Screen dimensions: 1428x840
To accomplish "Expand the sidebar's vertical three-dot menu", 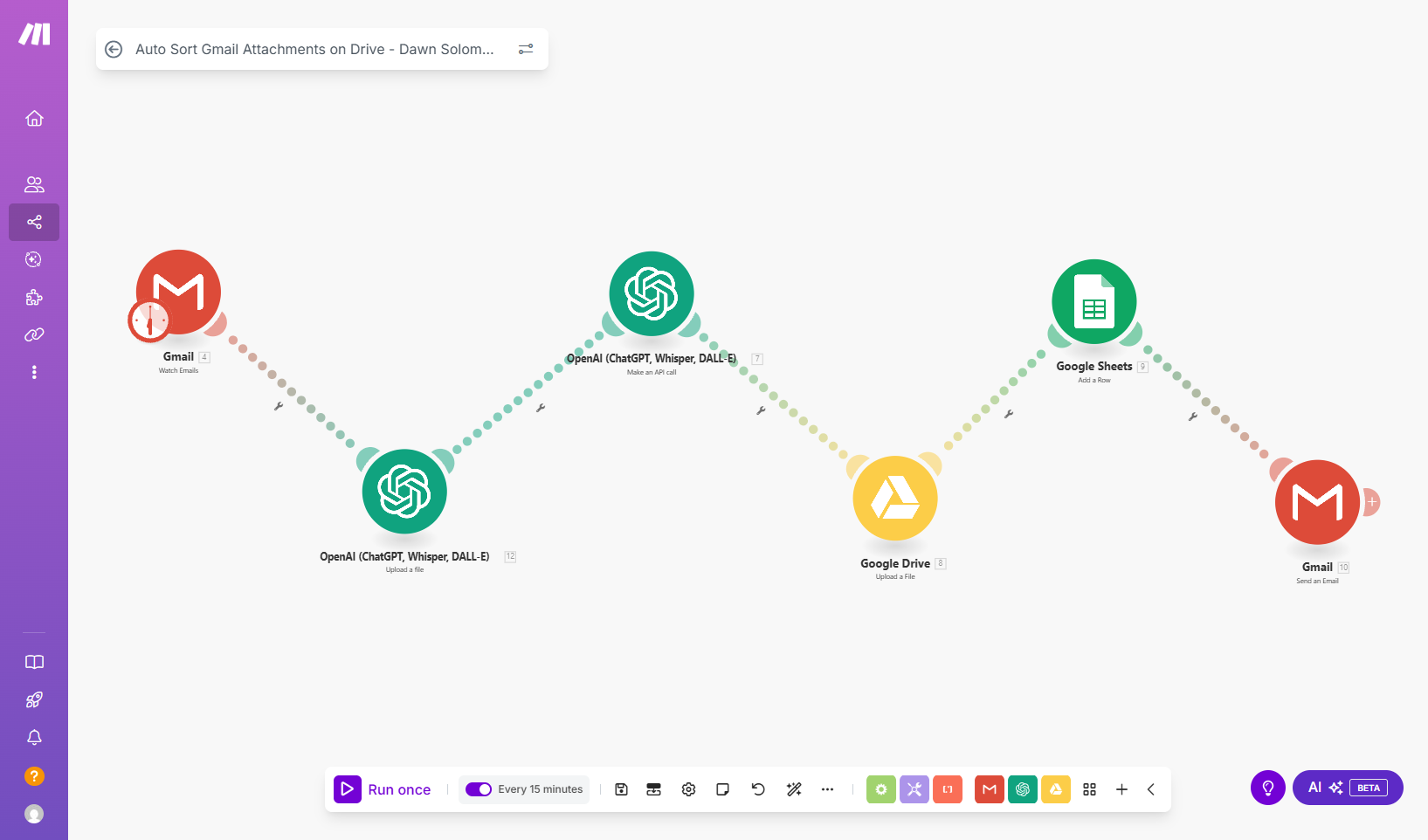I will 34,372.
